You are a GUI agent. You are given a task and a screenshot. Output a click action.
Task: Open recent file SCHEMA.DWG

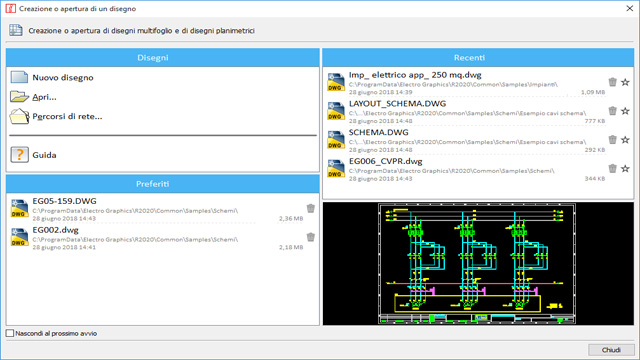coord(378,132)
